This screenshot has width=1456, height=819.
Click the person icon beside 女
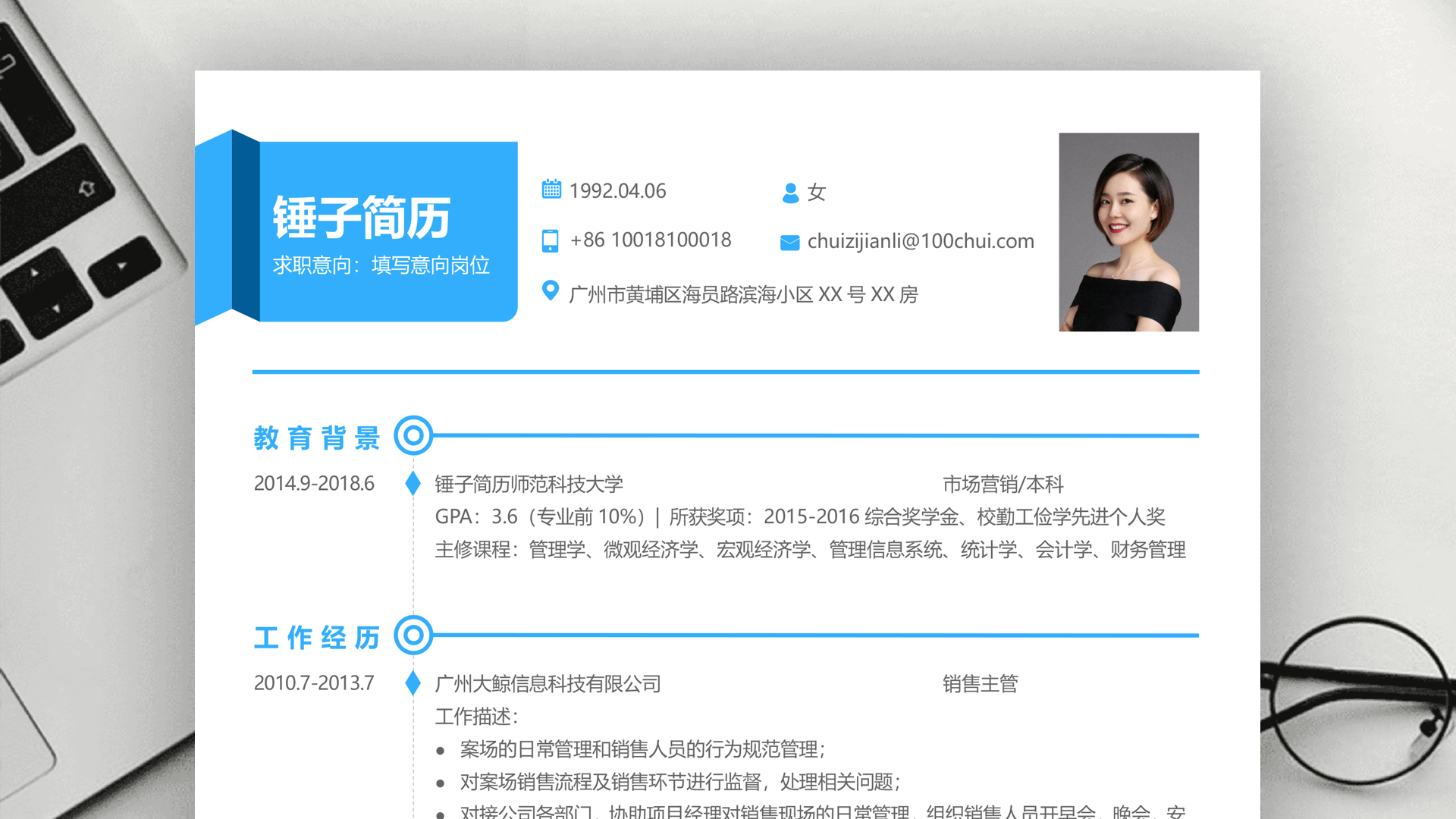click(790, 193)
